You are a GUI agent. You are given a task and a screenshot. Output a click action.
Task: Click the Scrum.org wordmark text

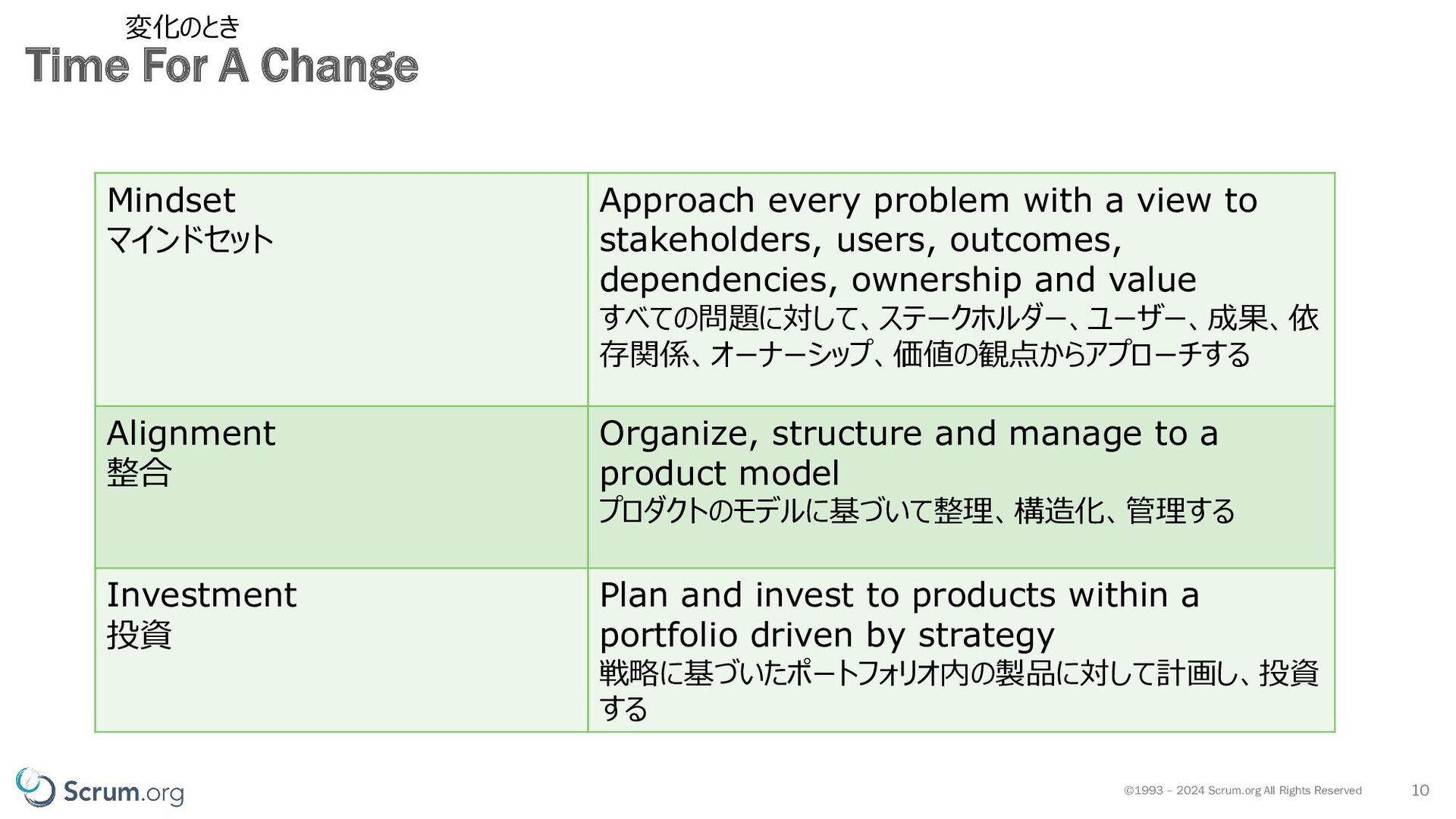124,792
